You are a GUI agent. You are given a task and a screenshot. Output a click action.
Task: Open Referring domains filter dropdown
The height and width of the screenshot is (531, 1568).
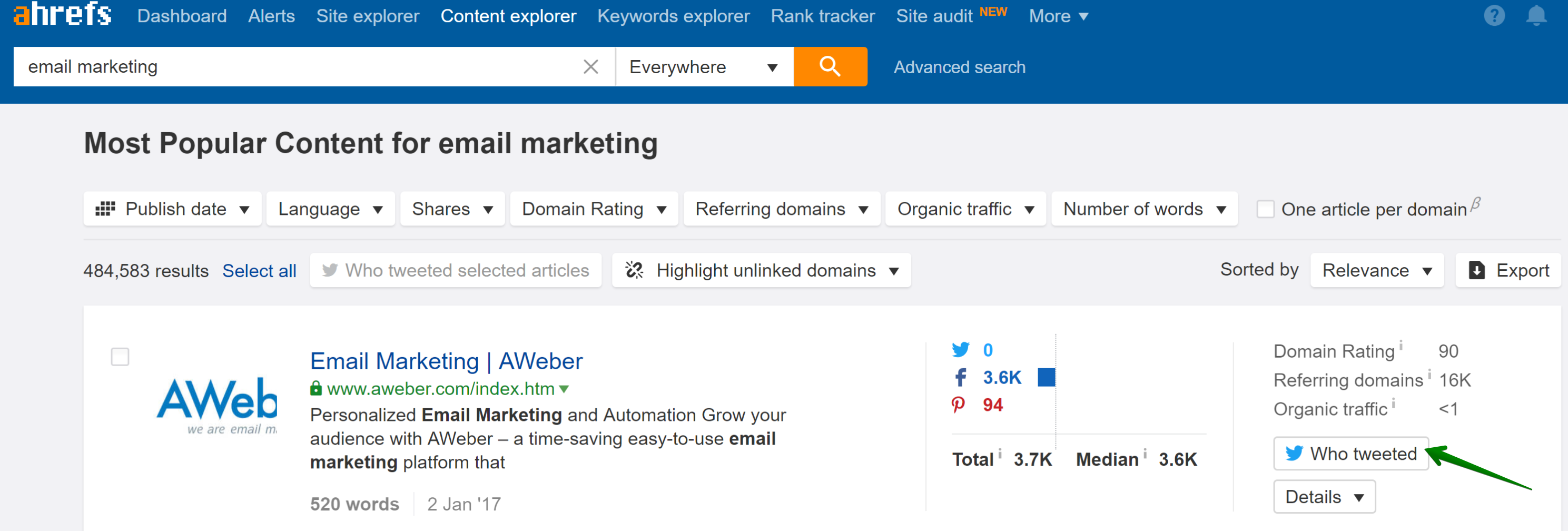point(782,209)
